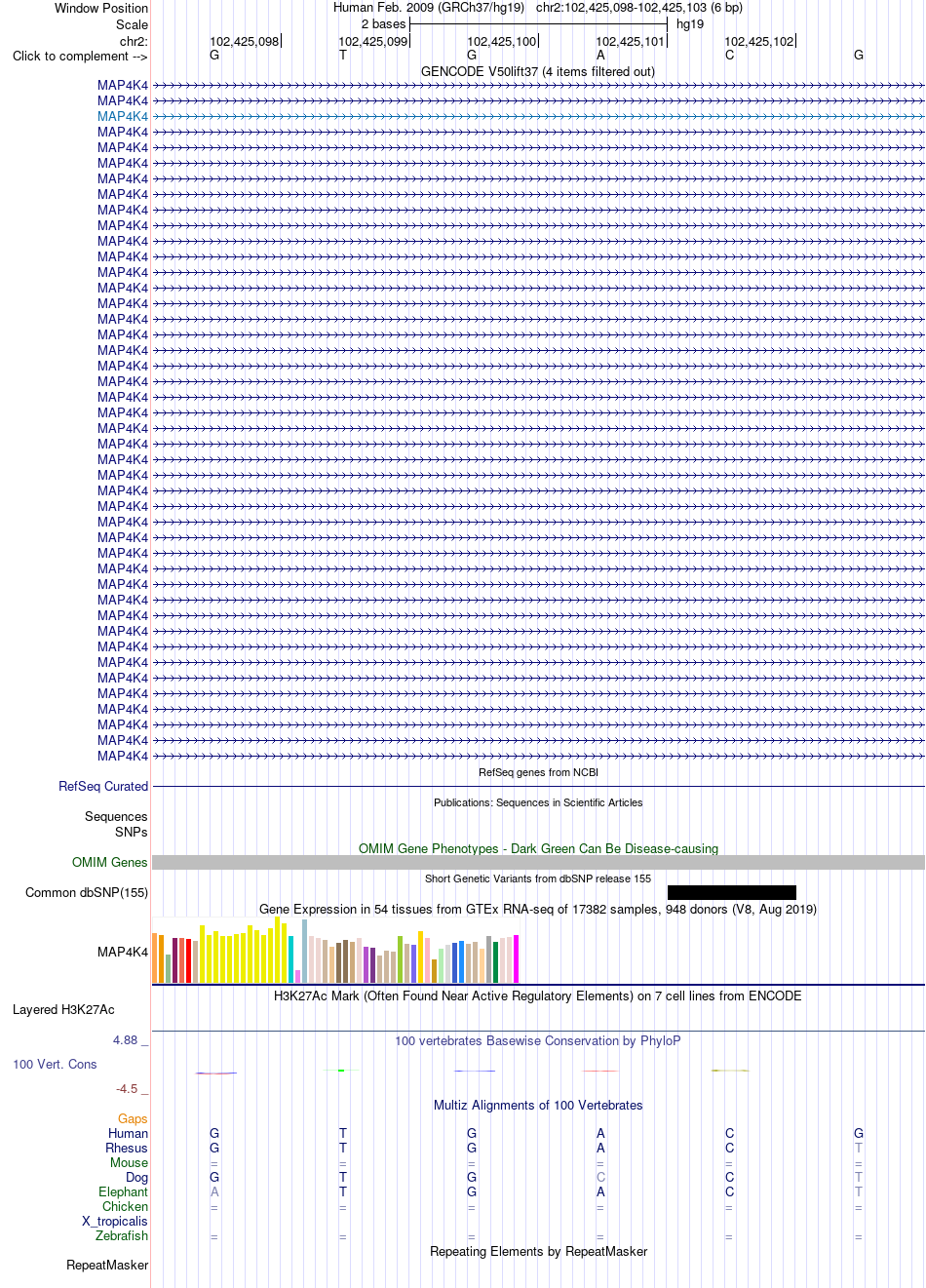This screenshot has height=1288, width=926.
Task: Click 'Short Genetic Variants from dbSNP release 155'
Action: (x=538, y=878)
